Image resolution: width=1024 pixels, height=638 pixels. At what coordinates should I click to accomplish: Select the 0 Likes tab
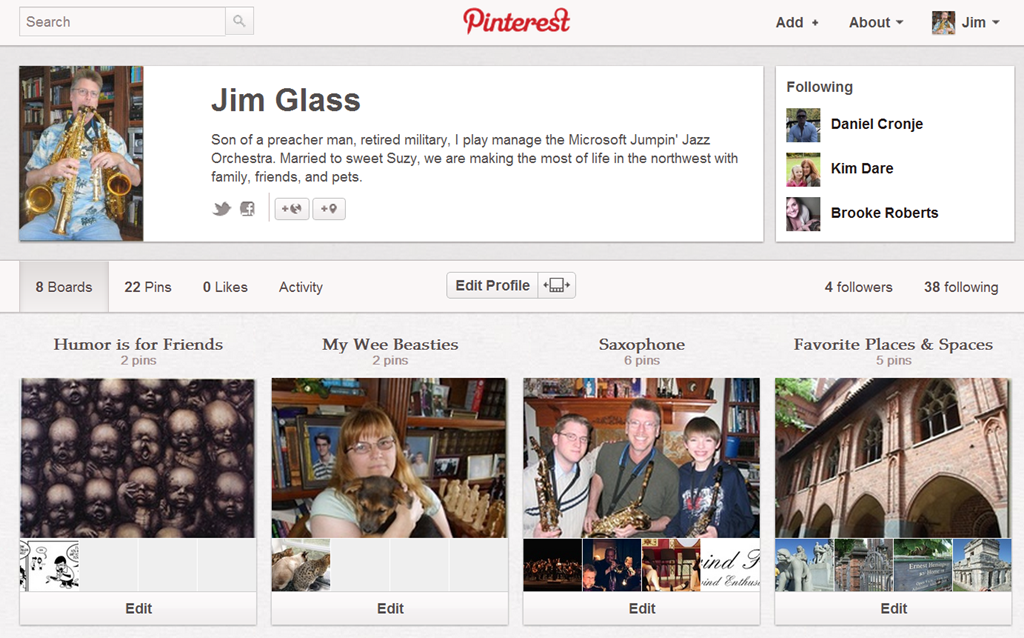click(x=225, y=287)
